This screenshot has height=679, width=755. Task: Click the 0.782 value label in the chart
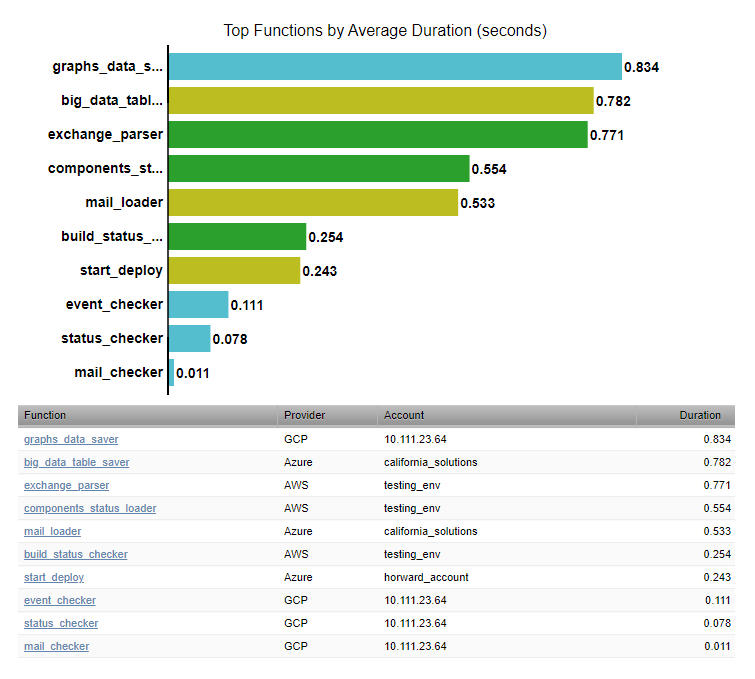point(613,101)
